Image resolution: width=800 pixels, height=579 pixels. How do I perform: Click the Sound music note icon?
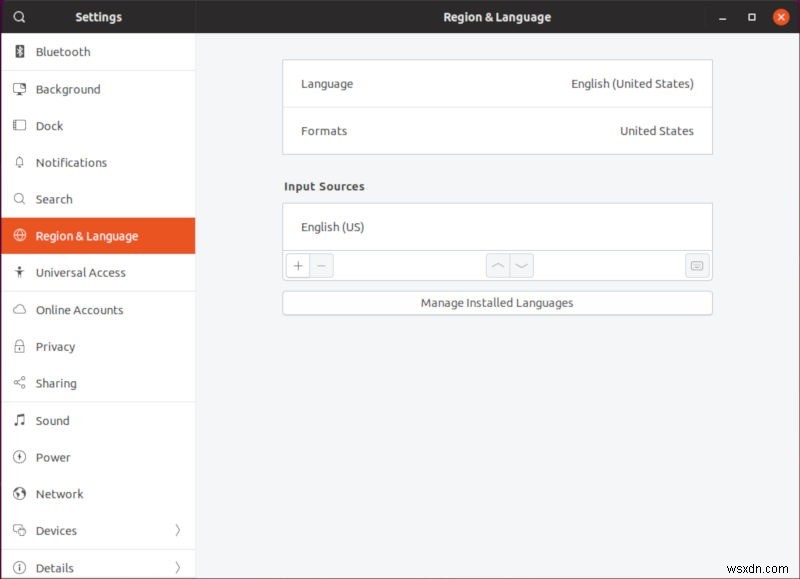click(19, 421)
